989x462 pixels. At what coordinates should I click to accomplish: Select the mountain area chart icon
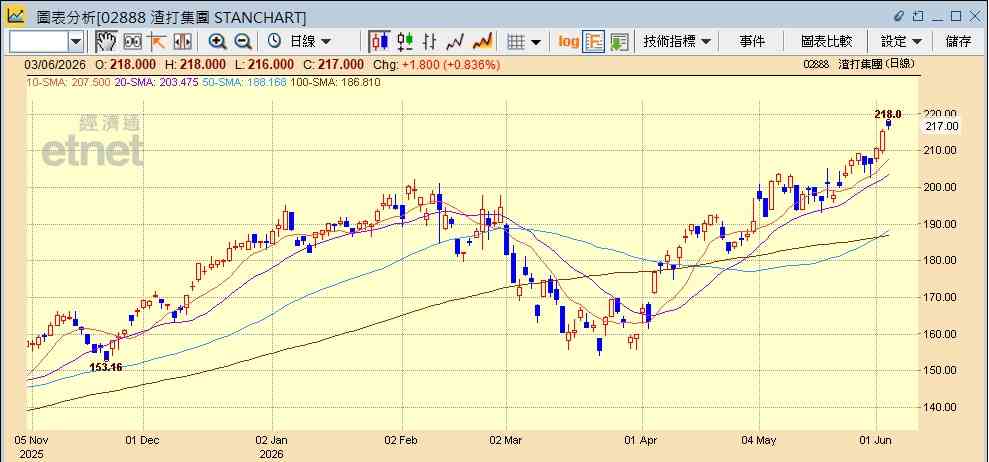click(483, 42)
